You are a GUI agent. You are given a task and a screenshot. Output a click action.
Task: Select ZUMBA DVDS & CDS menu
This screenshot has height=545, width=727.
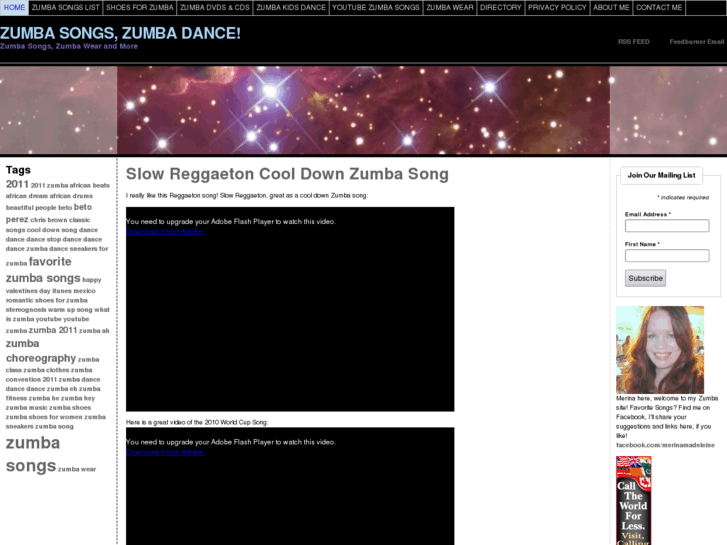click(x=215, y=7)
